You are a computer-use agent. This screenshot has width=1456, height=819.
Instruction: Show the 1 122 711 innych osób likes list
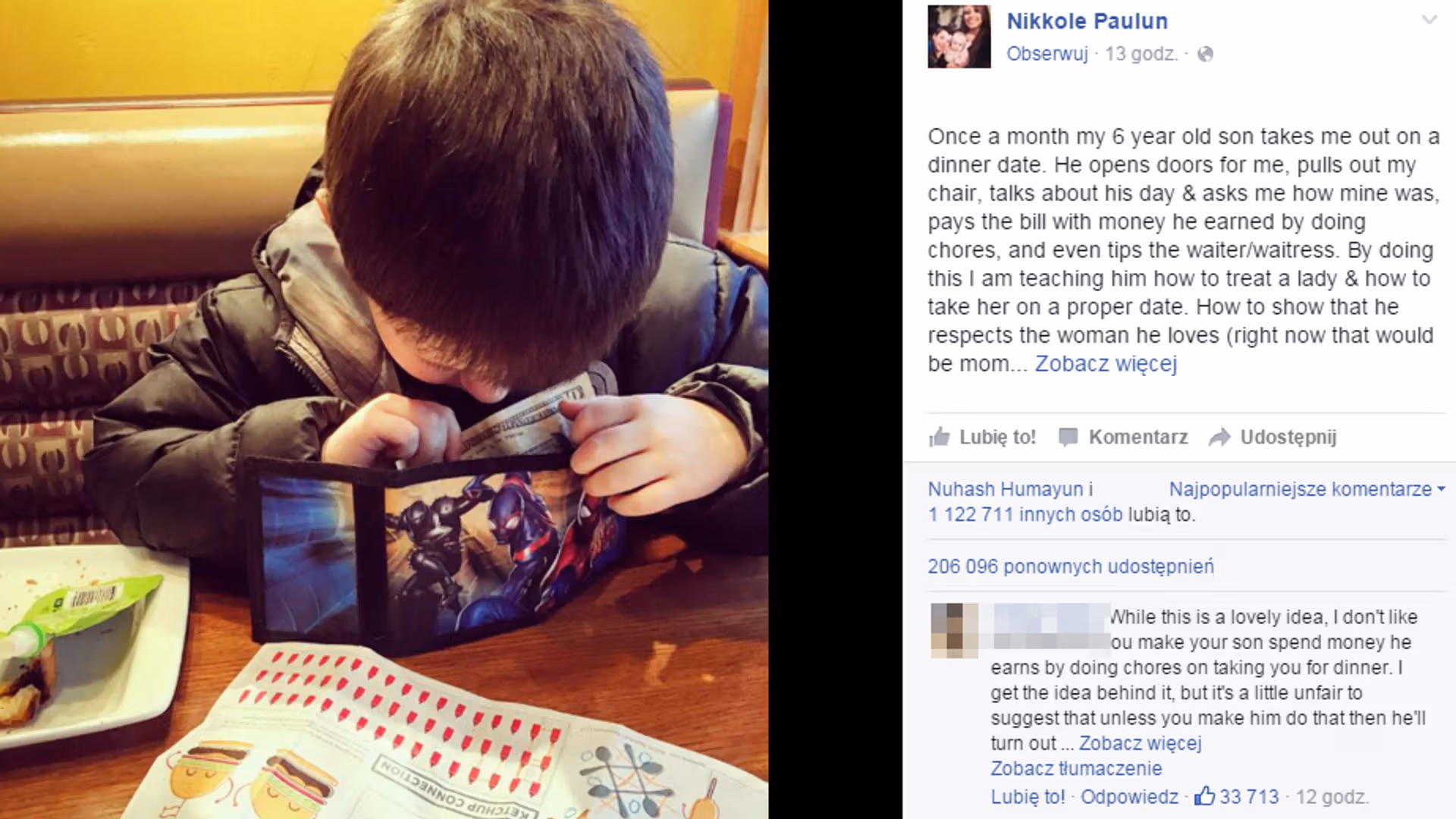click(x=1025, y=514)
